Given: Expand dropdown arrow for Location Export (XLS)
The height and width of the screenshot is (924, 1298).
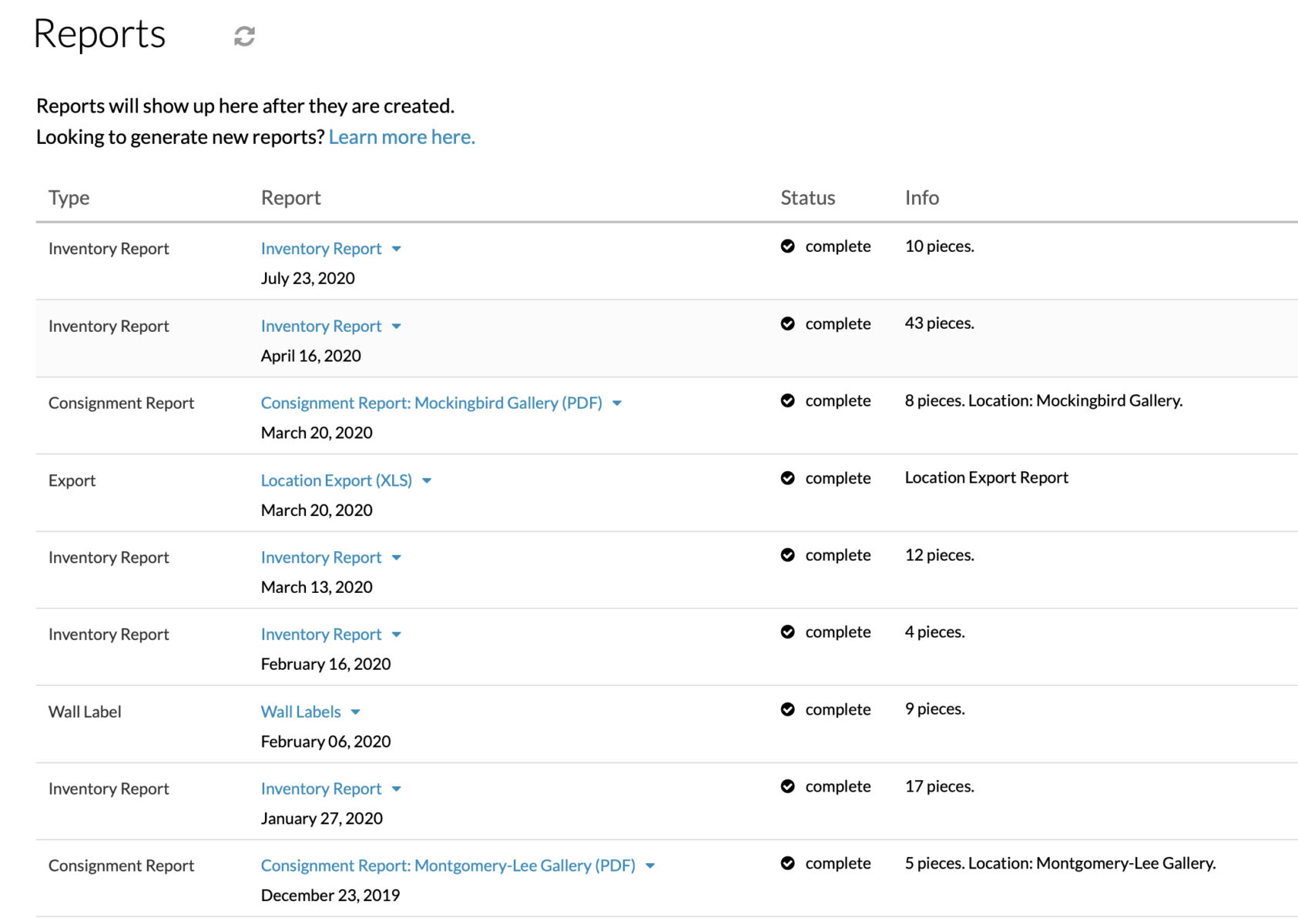Looking at the screenshot, I should [427, 480].
